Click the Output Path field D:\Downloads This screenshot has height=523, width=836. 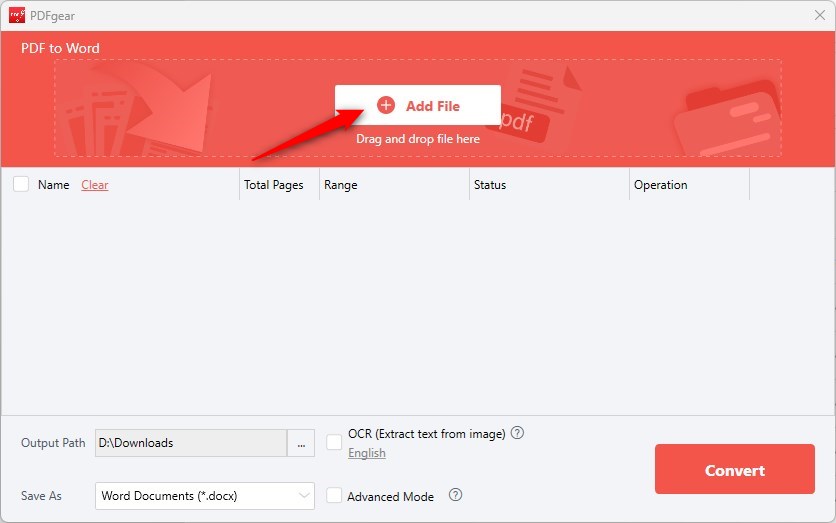click(x=191, y=443)
